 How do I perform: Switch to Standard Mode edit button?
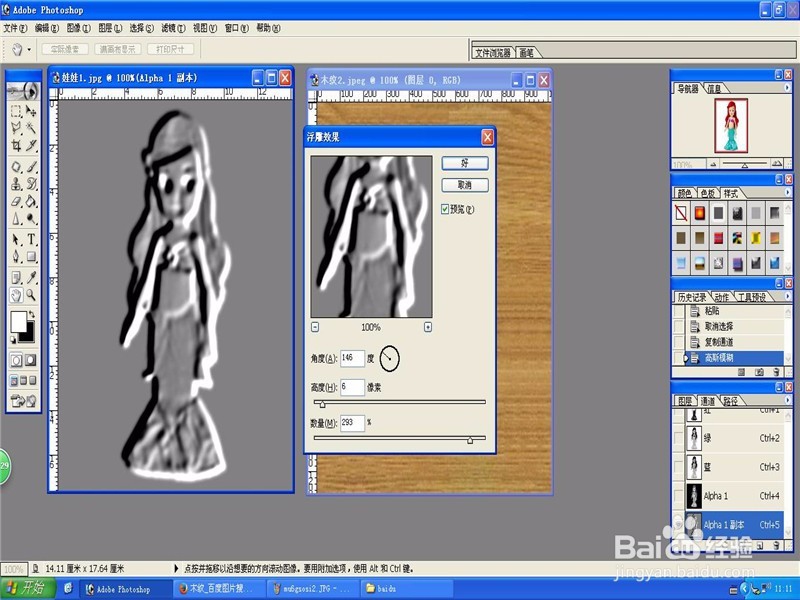pyautogui.click(x=16, y=360)
